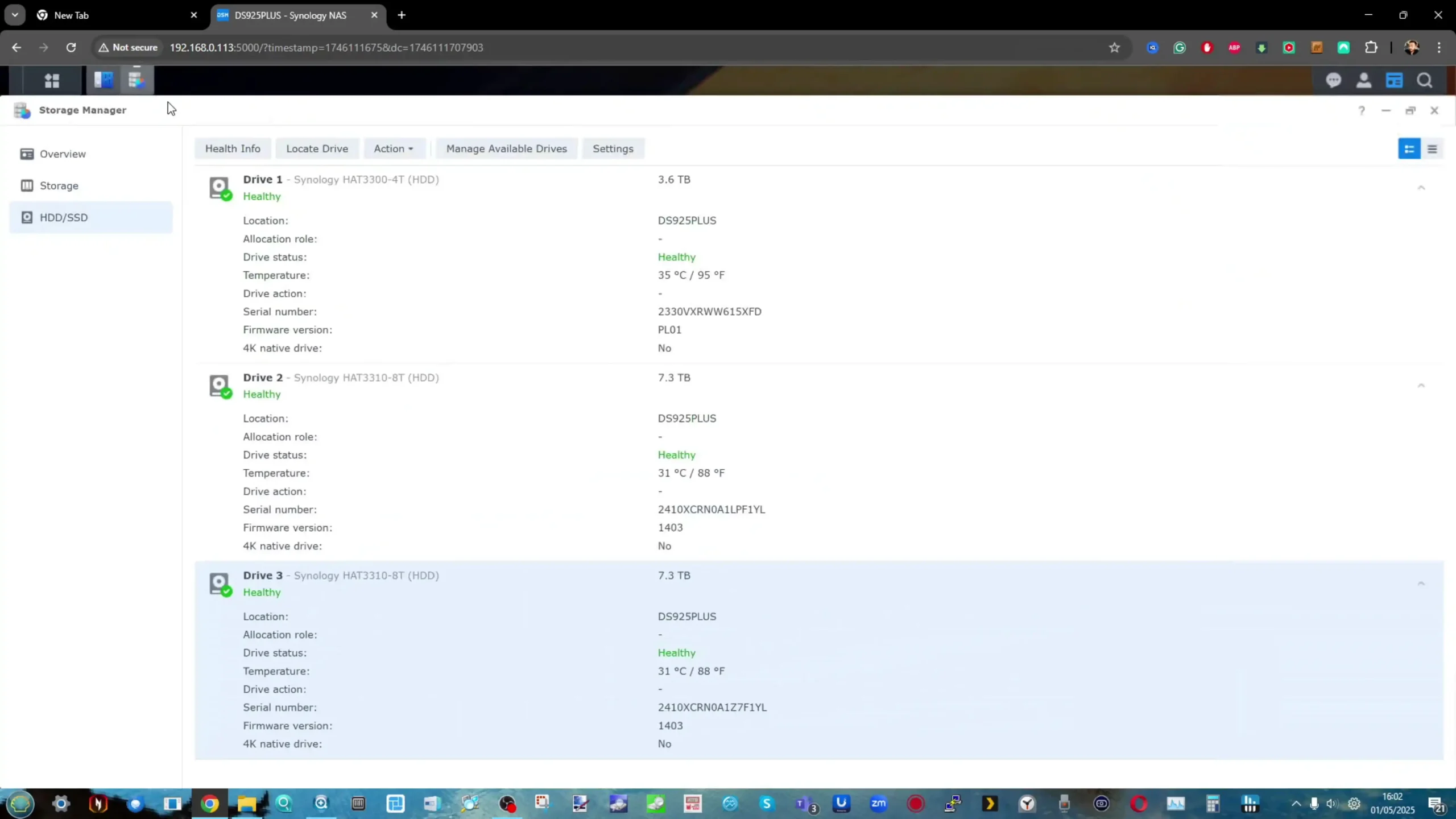
Task: Open the DSM search magnifier icon
Action: click(x=1425, y=80)
